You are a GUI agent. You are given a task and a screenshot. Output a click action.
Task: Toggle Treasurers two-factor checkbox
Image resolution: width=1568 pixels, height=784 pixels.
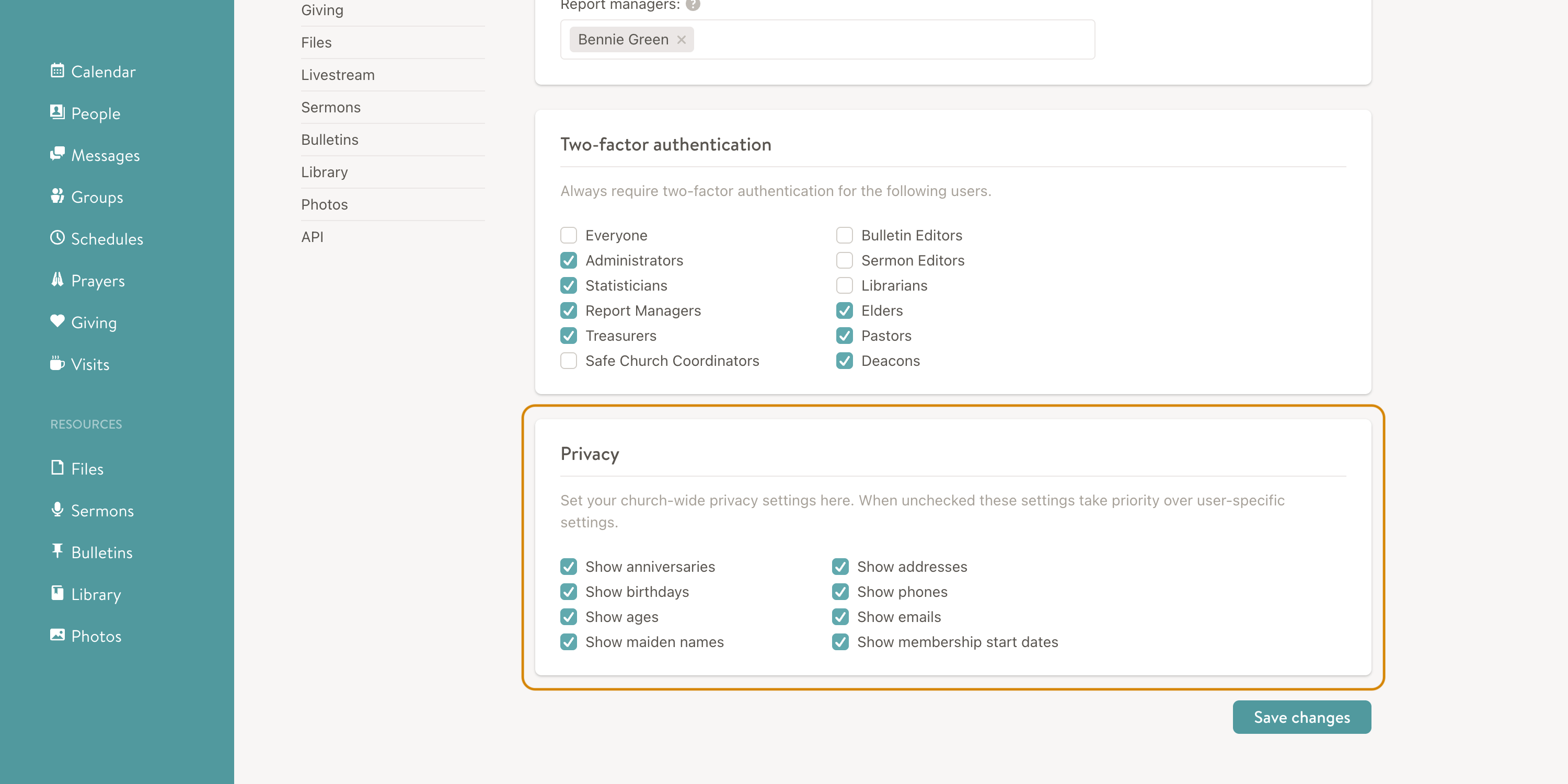569,336
